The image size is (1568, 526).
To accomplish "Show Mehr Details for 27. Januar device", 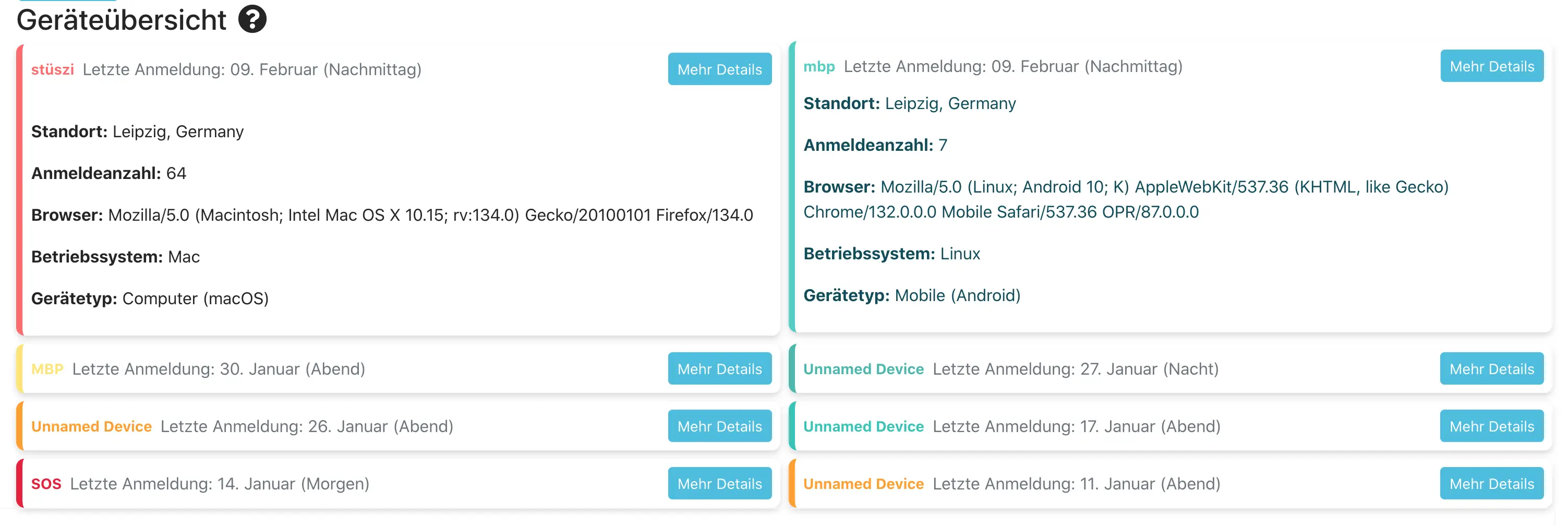I will (1491, 369).
